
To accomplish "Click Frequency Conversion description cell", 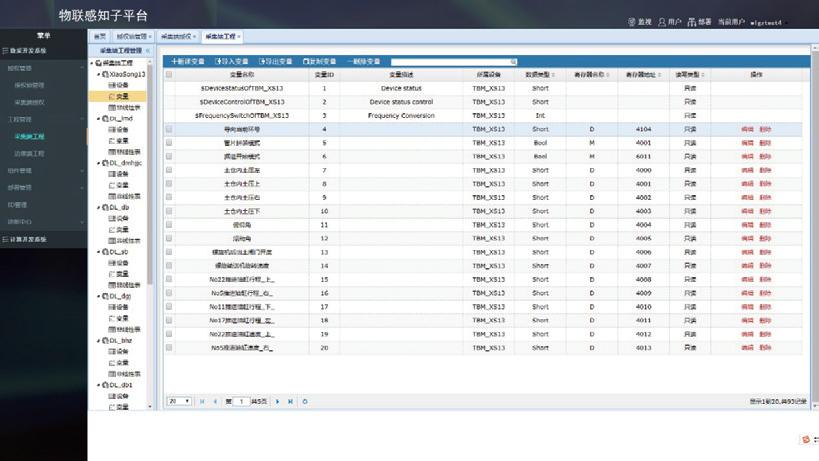I will point(401,115).
